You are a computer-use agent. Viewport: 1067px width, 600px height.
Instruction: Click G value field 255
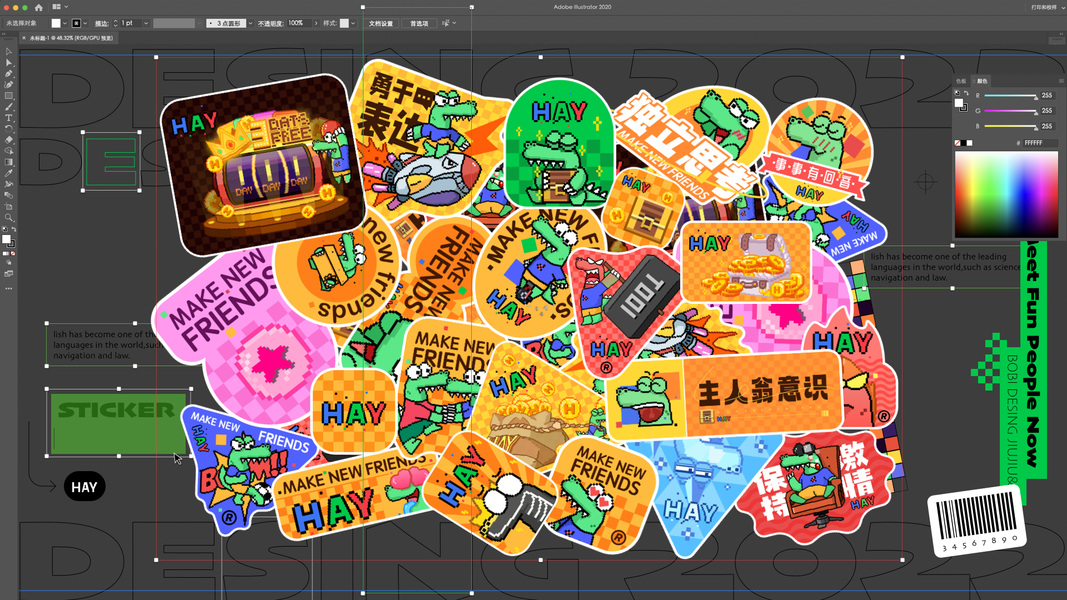point(1049,111)
